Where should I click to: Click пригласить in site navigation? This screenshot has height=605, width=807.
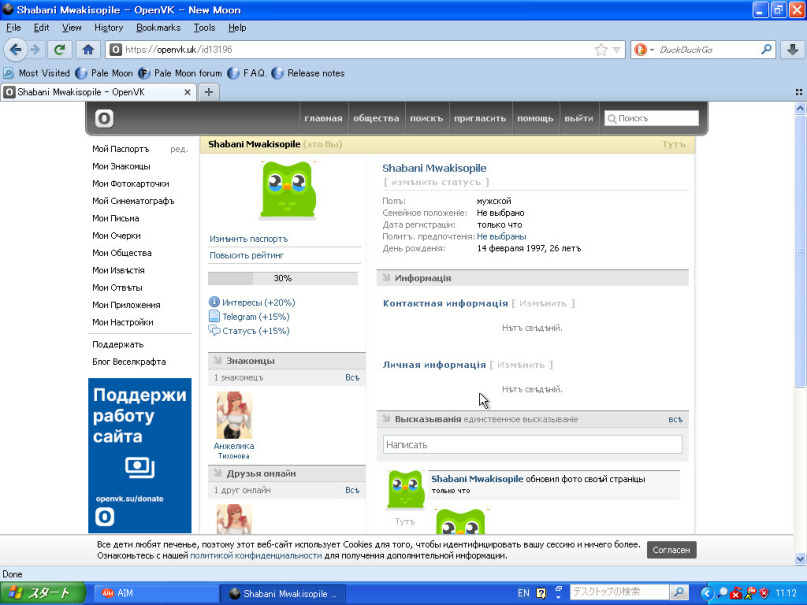pyautogui.click(x=480, y=118)
